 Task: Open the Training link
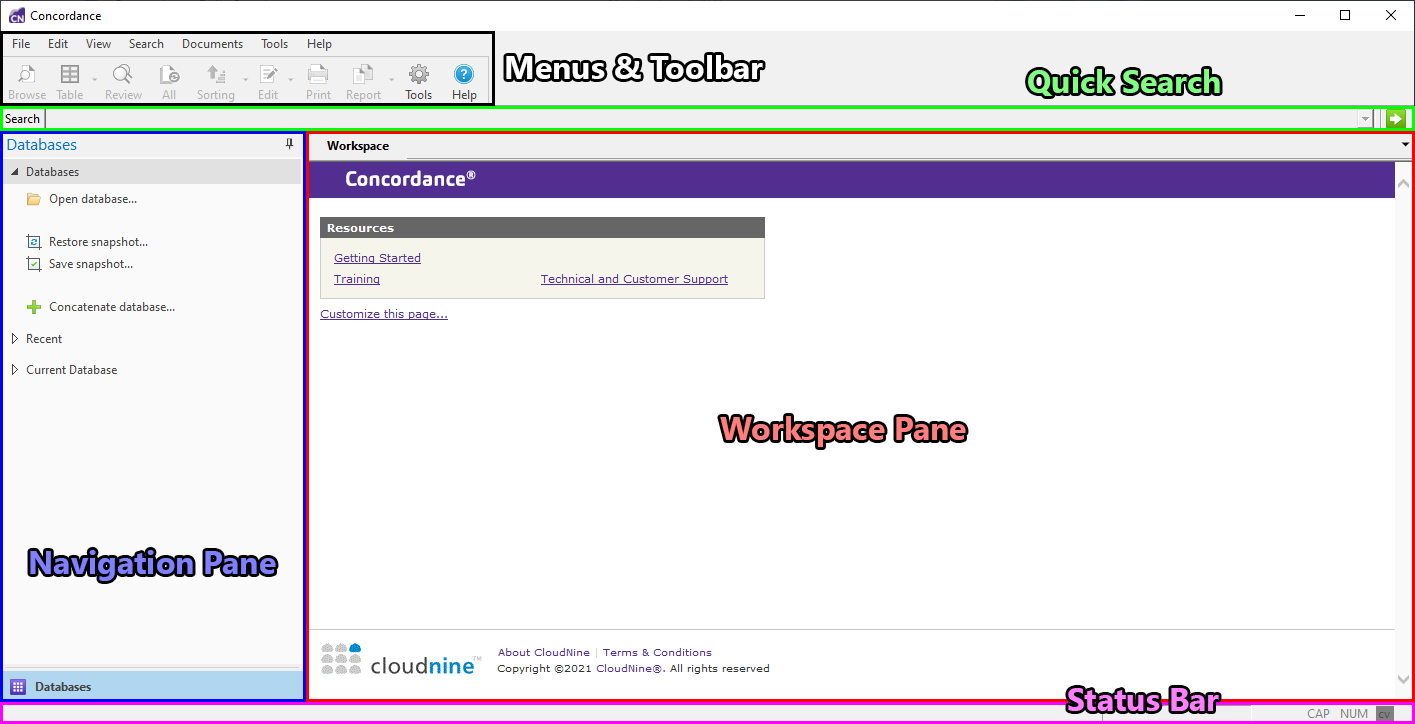[x=357, y=279]
